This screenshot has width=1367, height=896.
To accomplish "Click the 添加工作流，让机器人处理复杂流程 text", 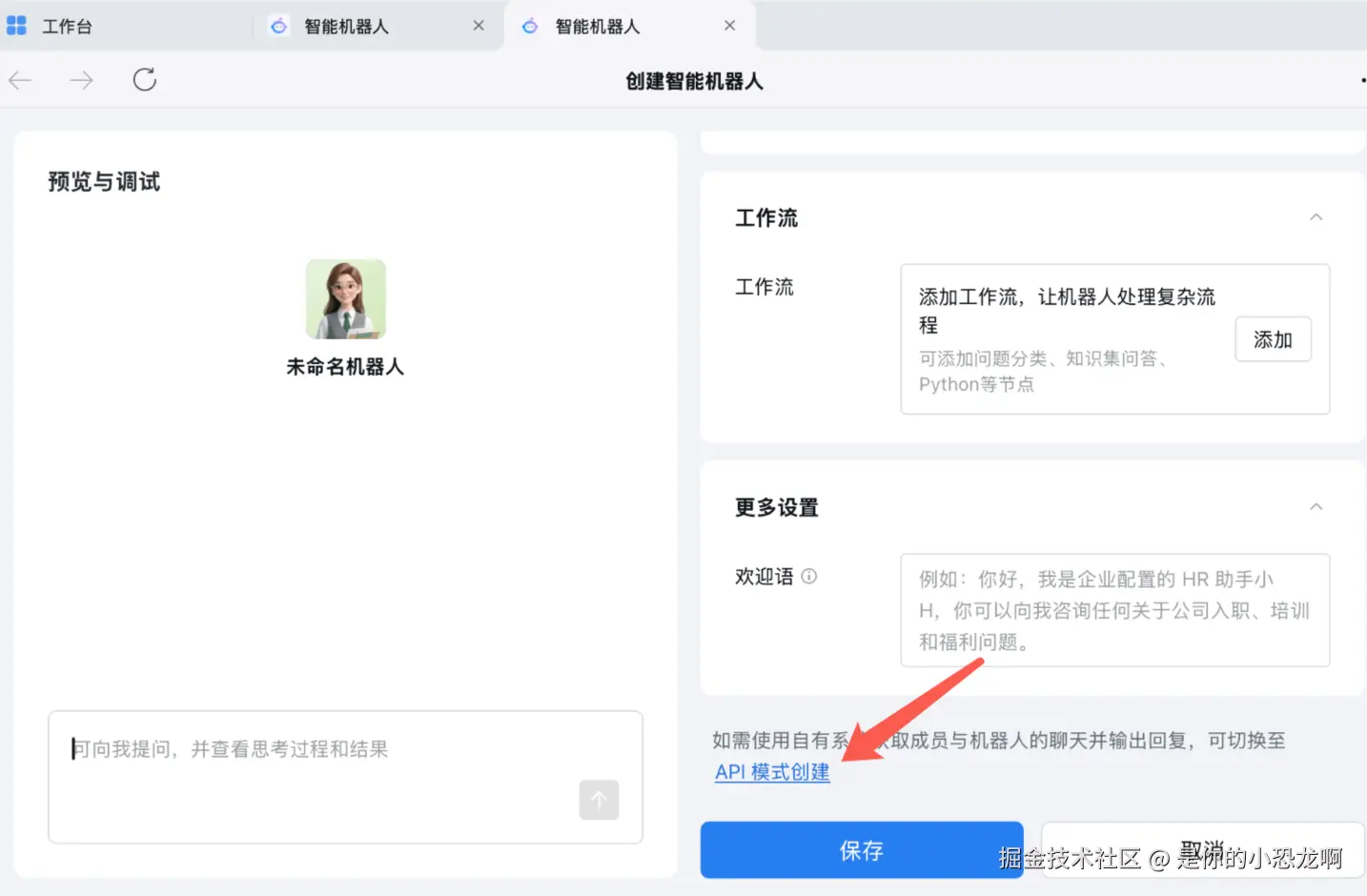I will (x=1067, y=311).
